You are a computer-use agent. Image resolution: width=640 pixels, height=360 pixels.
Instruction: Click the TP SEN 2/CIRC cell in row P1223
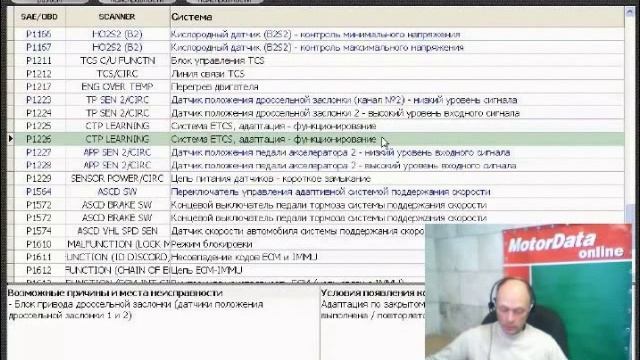click(x=118, y=100)
